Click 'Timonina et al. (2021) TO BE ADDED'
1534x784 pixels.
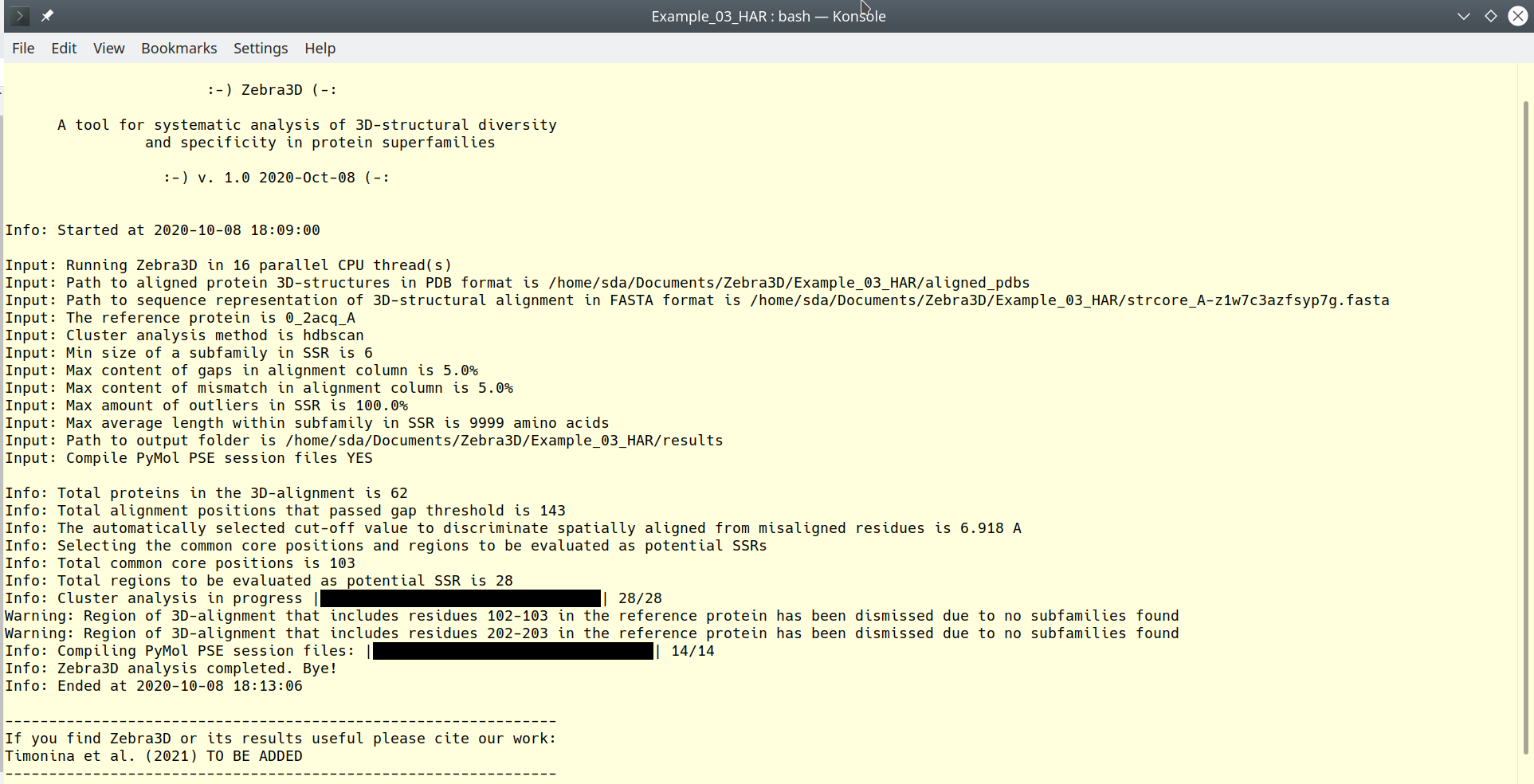point(154,756)
